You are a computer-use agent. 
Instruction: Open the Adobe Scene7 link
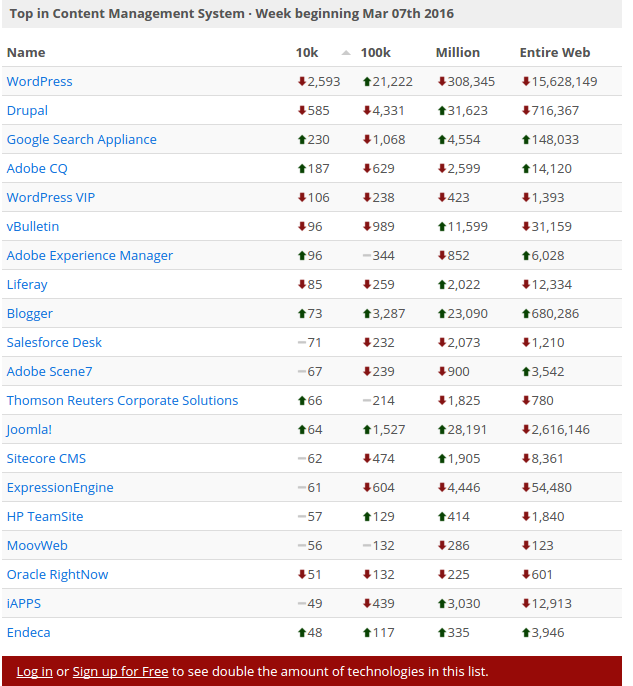tap(49, 371)
